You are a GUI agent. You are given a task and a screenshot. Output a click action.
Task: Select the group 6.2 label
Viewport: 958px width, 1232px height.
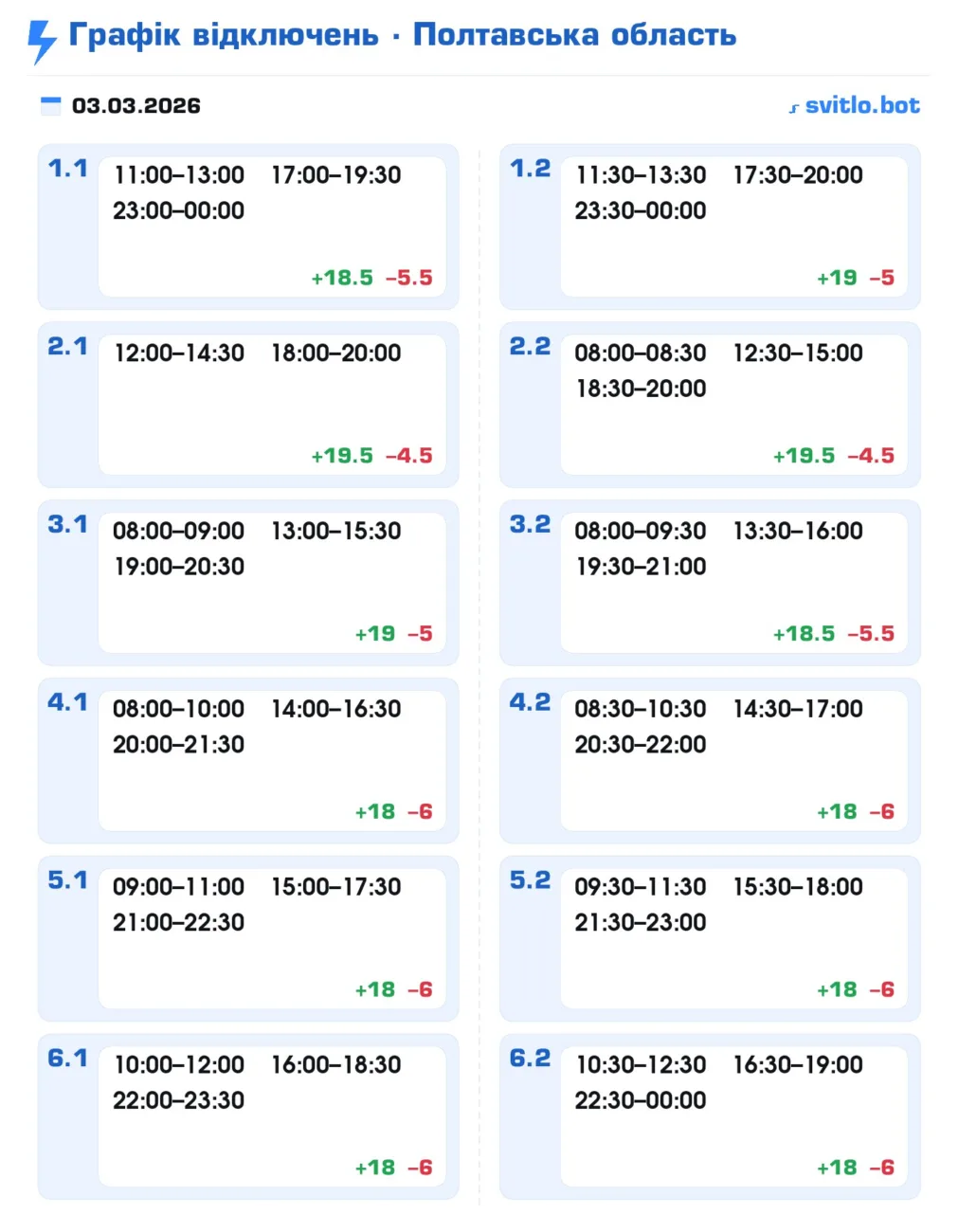point(530,1059)
